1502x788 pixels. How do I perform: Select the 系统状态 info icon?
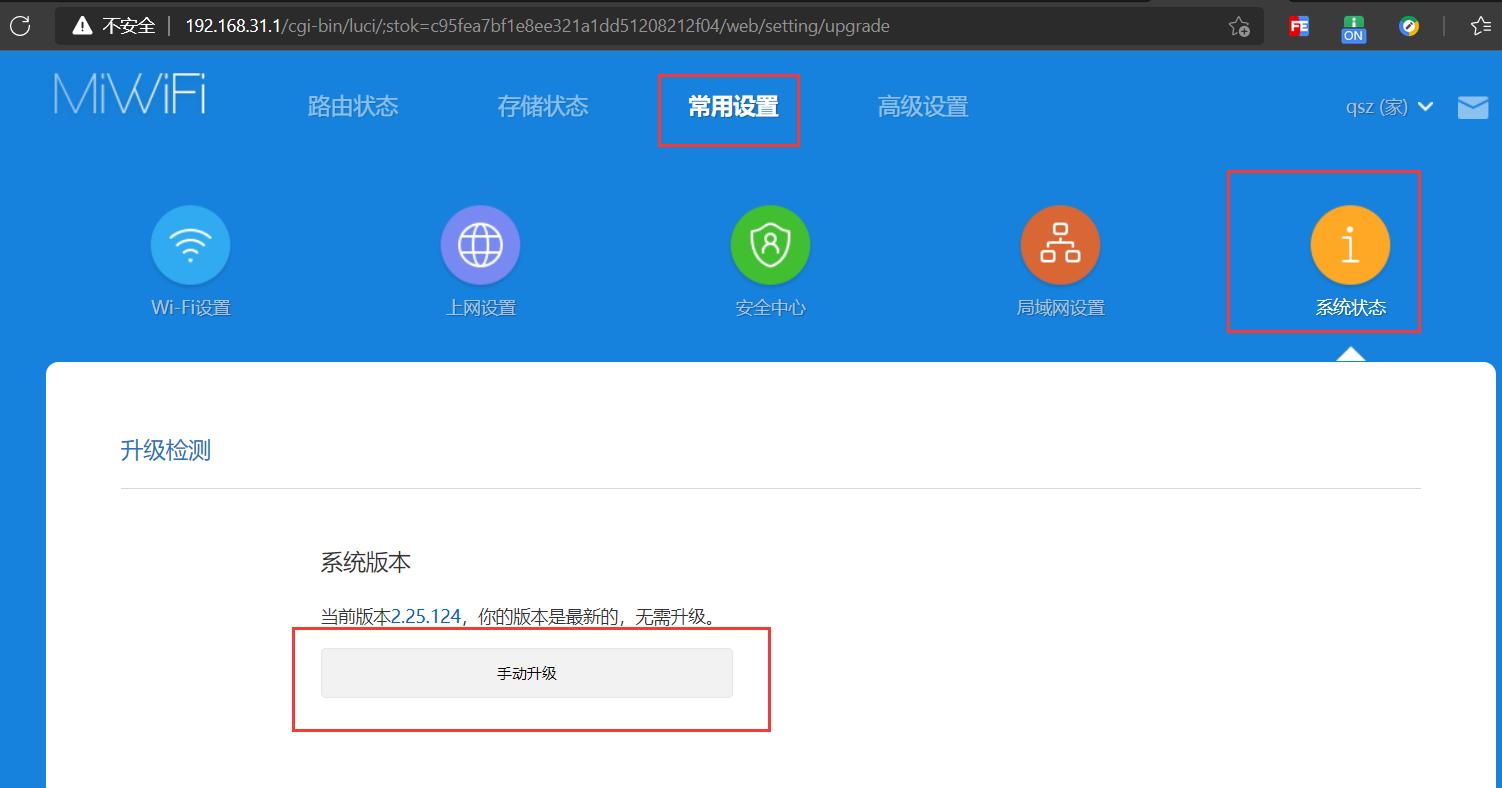1350,244
